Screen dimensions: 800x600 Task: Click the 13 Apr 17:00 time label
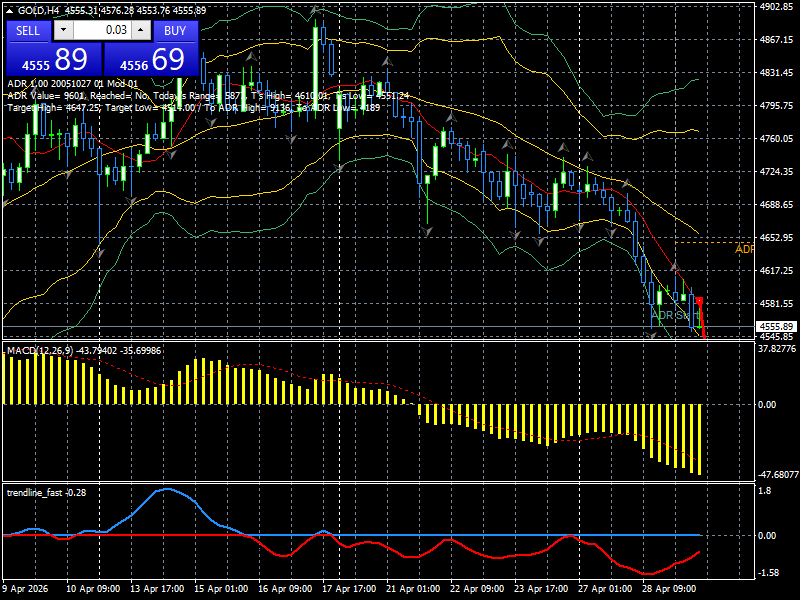click(157, 589)
